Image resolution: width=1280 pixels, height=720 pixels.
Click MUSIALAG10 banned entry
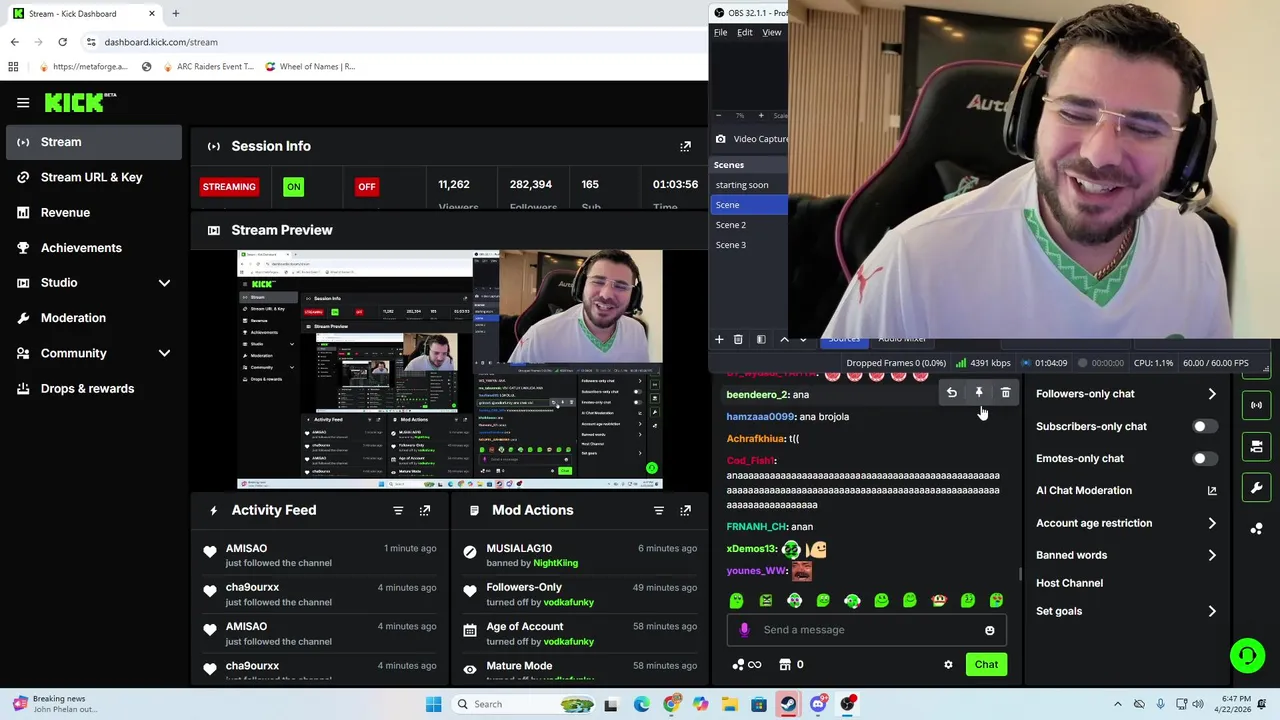coord(580,555)
